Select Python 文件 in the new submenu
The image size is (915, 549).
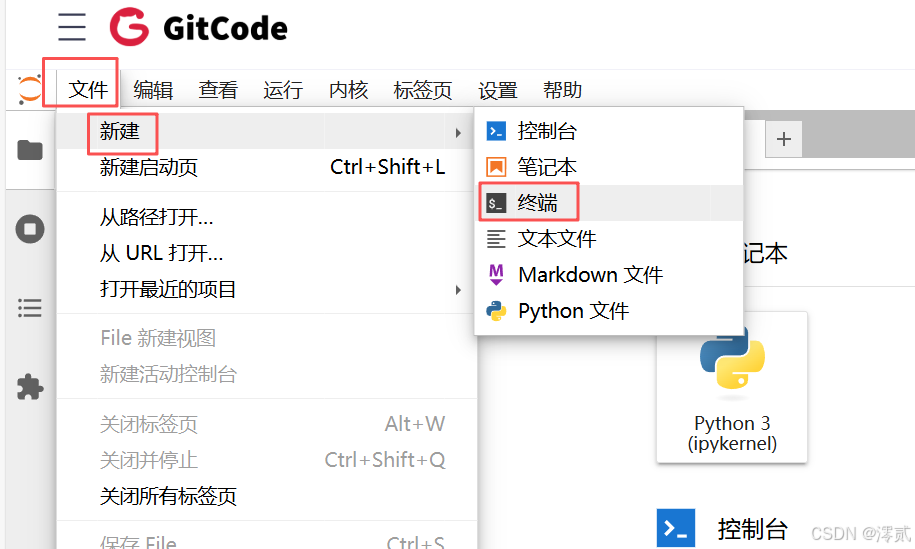(609, 311)
